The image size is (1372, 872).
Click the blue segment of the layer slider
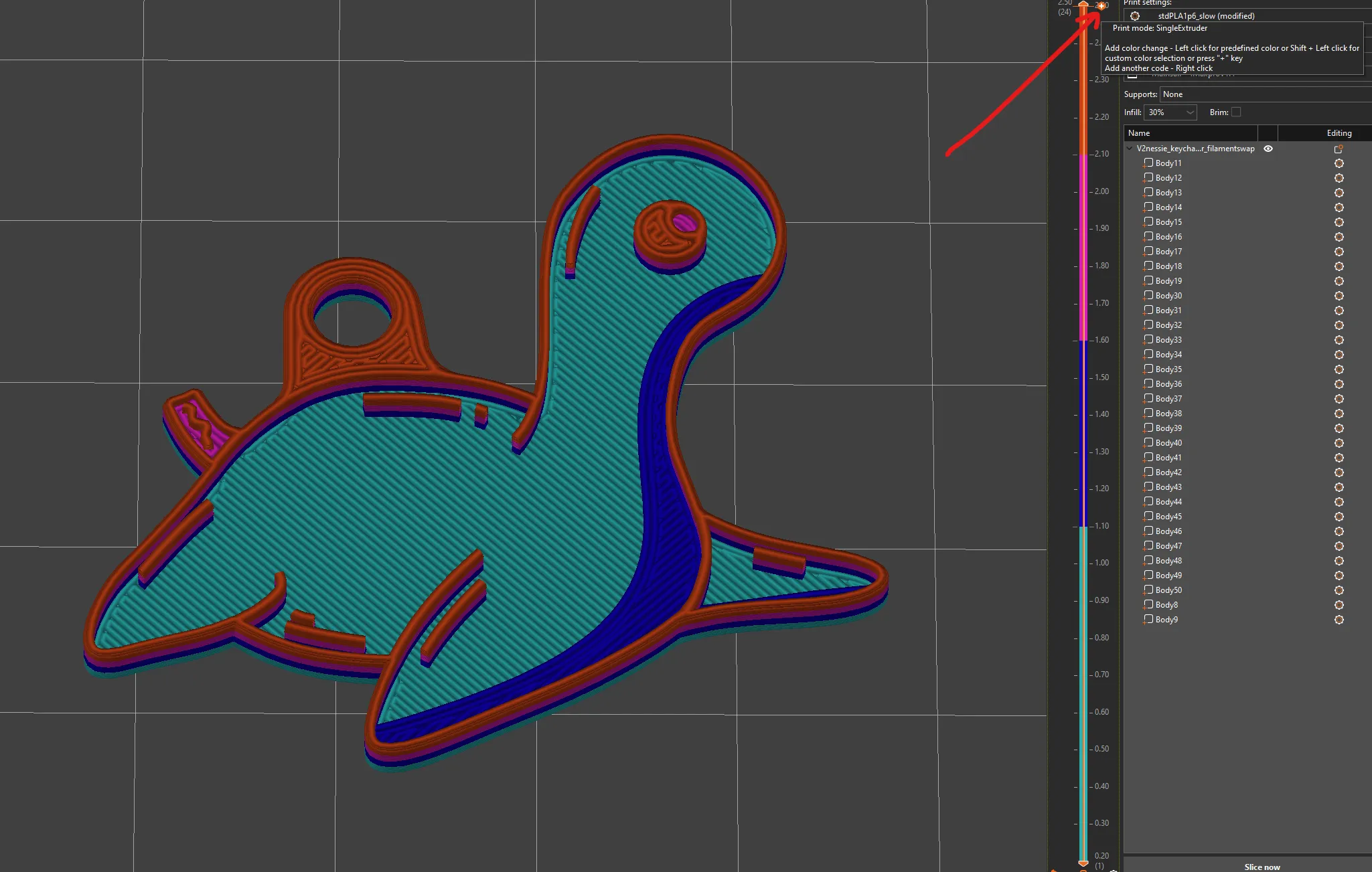coord(1083,434)
